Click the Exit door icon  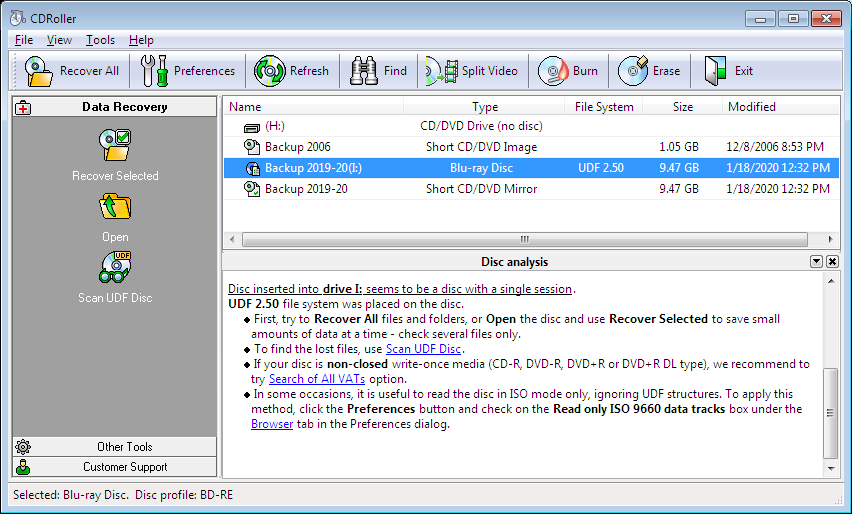click(715, 71)
